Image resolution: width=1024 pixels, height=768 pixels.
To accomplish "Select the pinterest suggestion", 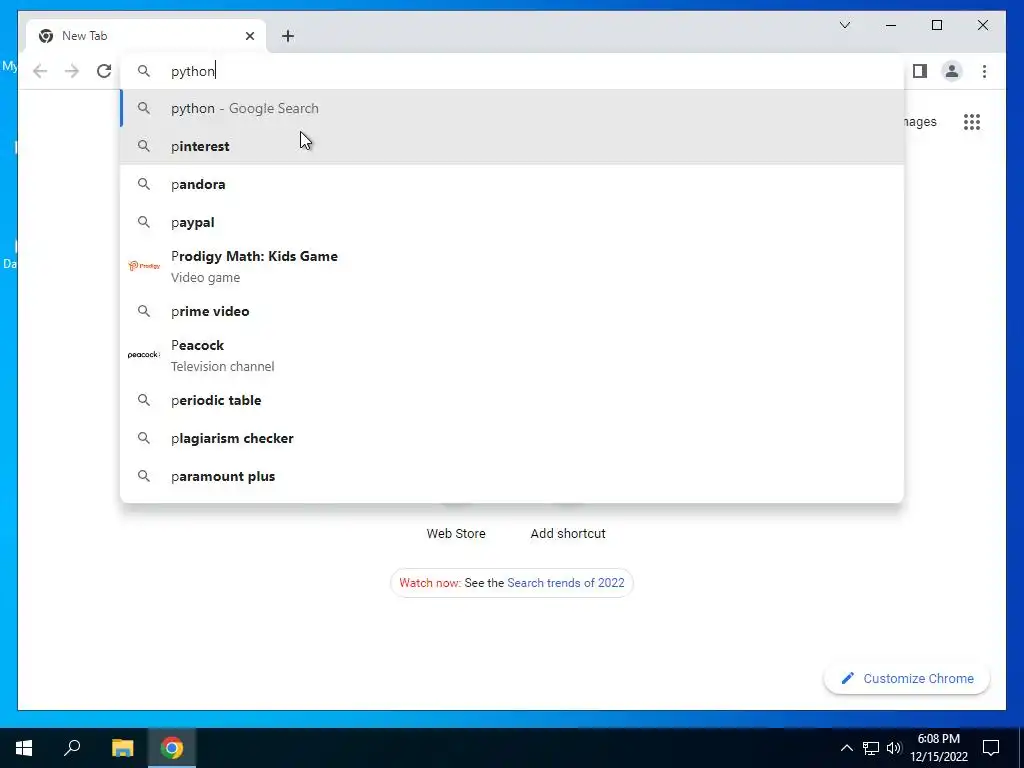I will 512,146.
